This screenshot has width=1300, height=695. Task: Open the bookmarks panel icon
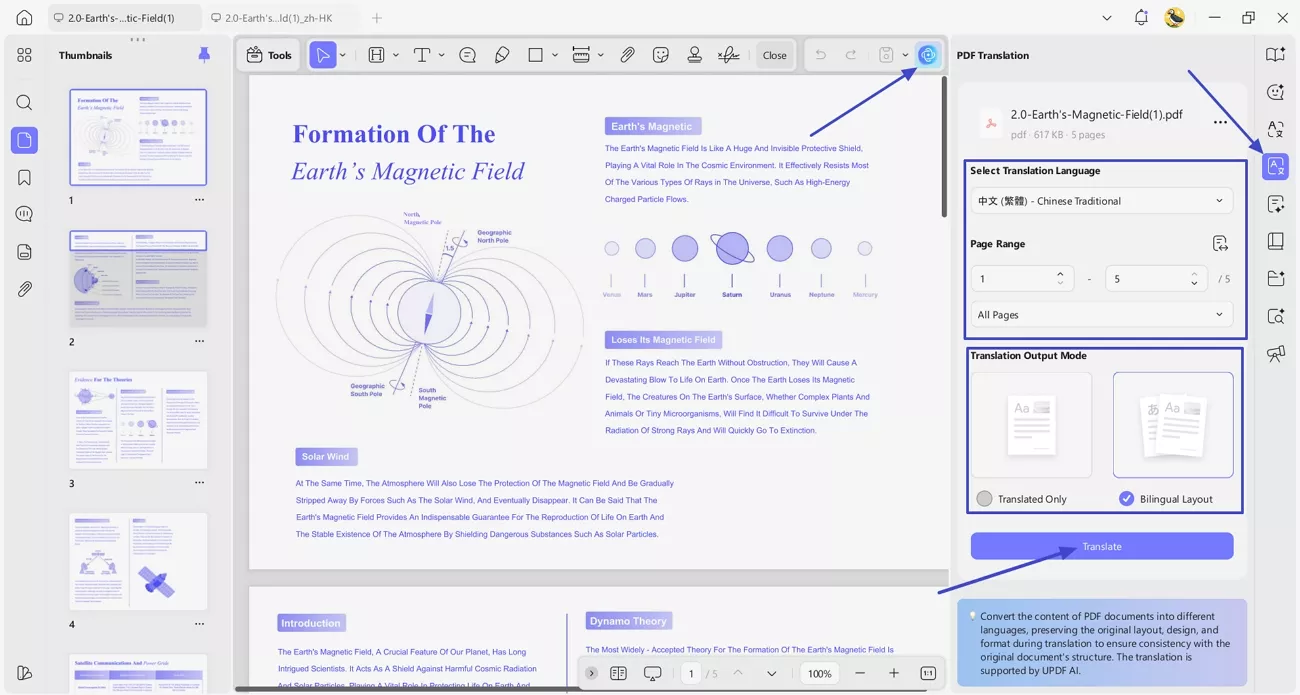click(24, 178)
